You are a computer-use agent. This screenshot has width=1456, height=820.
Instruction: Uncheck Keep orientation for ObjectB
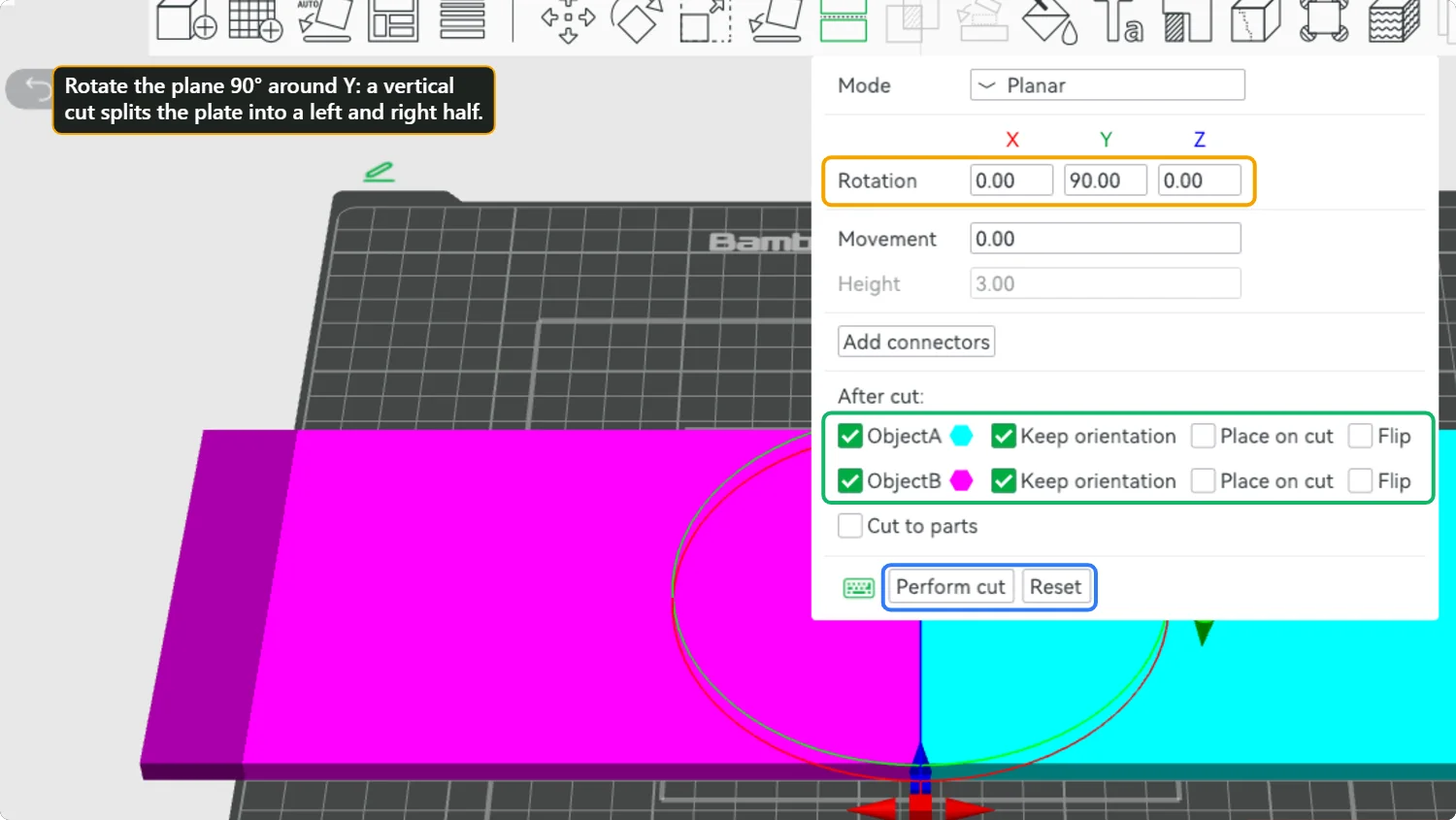pyautogui.click(x=1004, y=481)
